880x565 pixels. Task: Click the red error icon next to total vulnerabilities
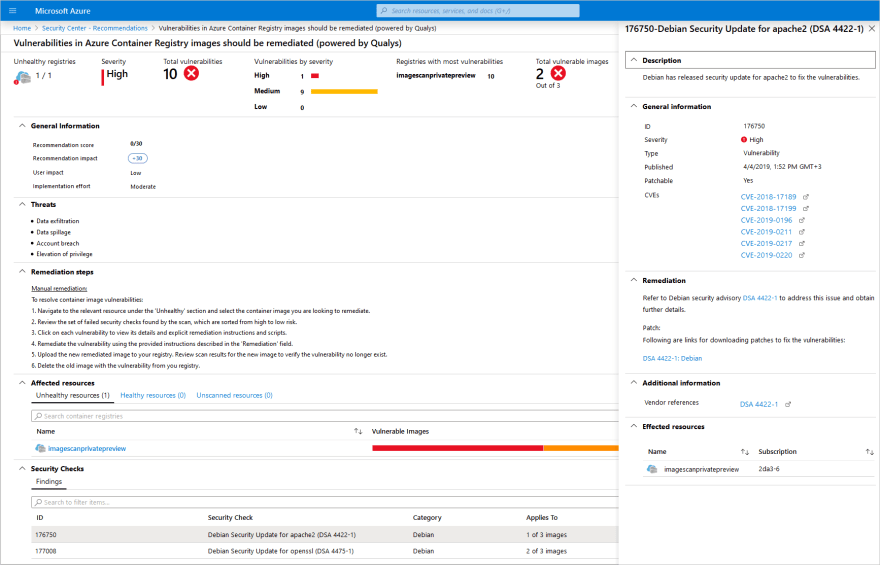pos(191,74)
